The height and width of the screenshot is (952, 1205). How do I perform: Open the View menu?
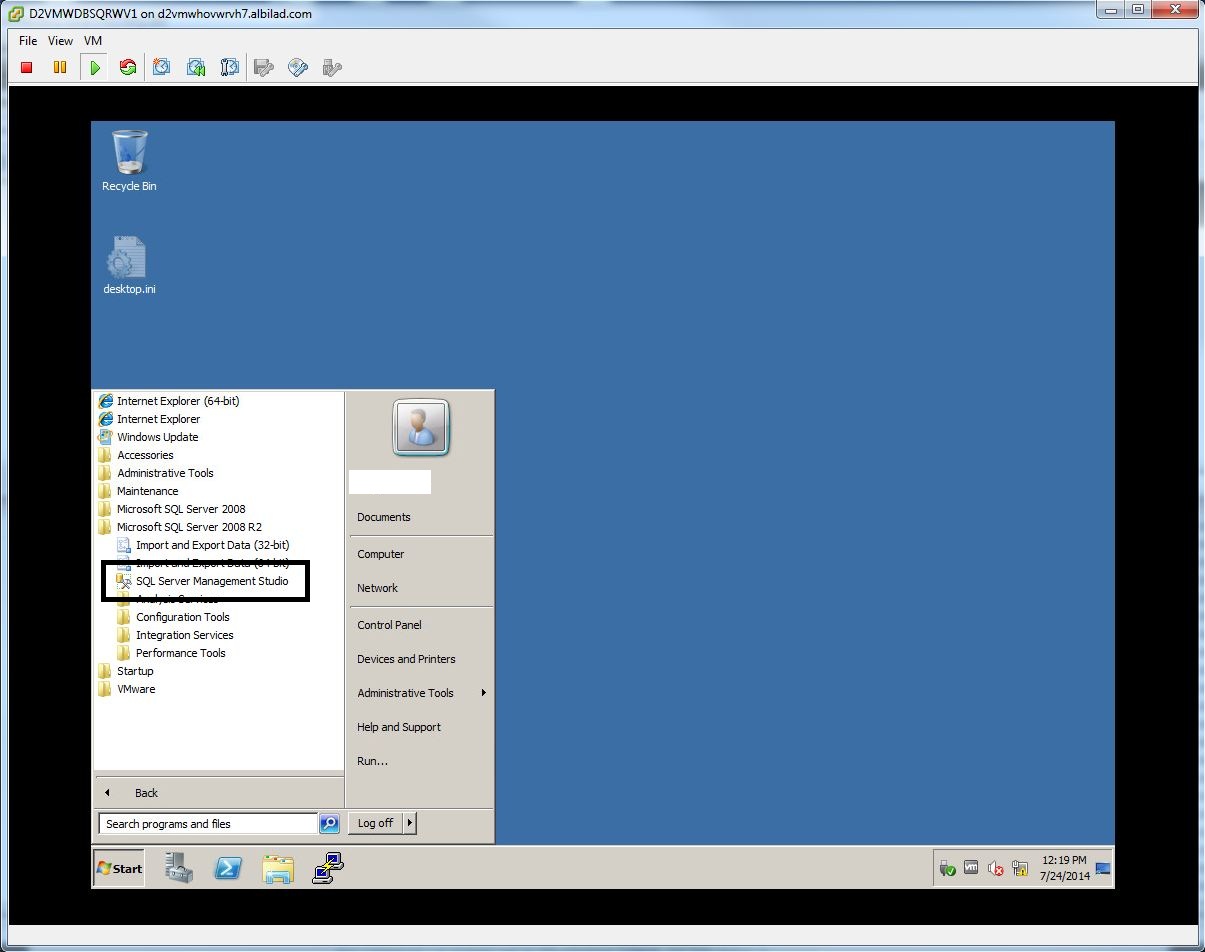60,41
